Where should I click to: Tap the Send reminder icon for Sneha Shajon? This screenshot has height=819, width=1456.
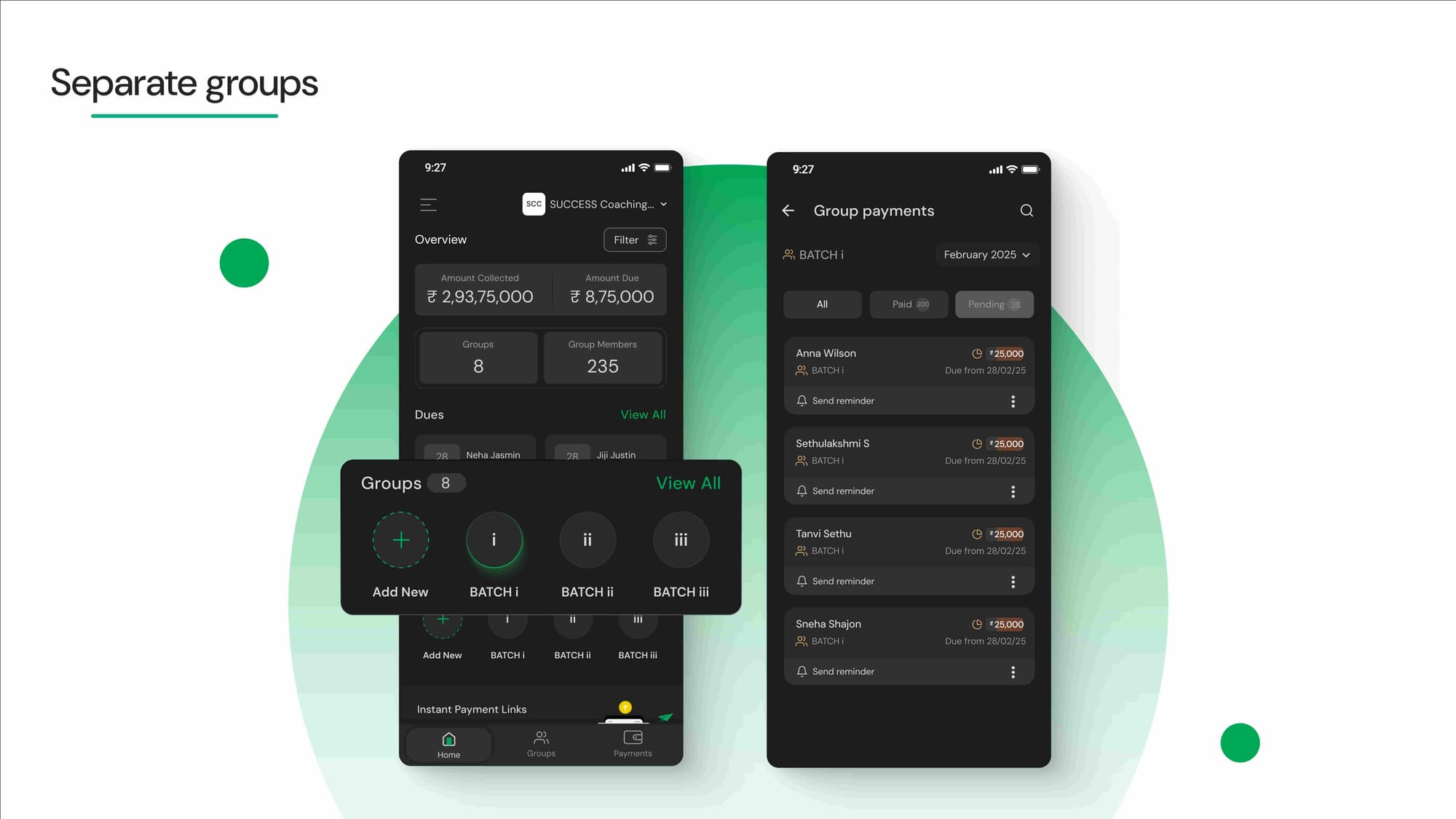pyautogui.click(x=802, y=671)
